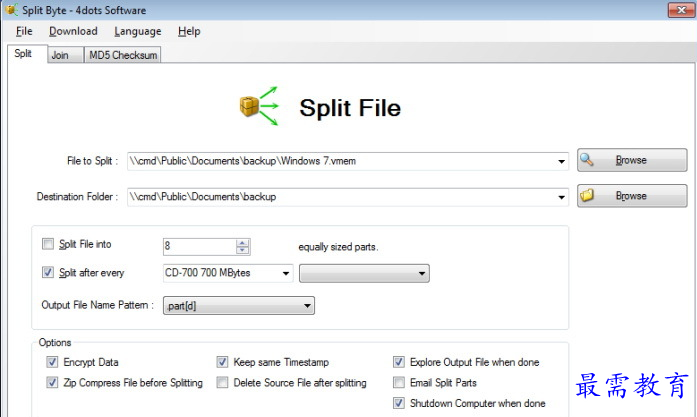Close the Split Byte window
697x417 pixels.
[681, 10]
